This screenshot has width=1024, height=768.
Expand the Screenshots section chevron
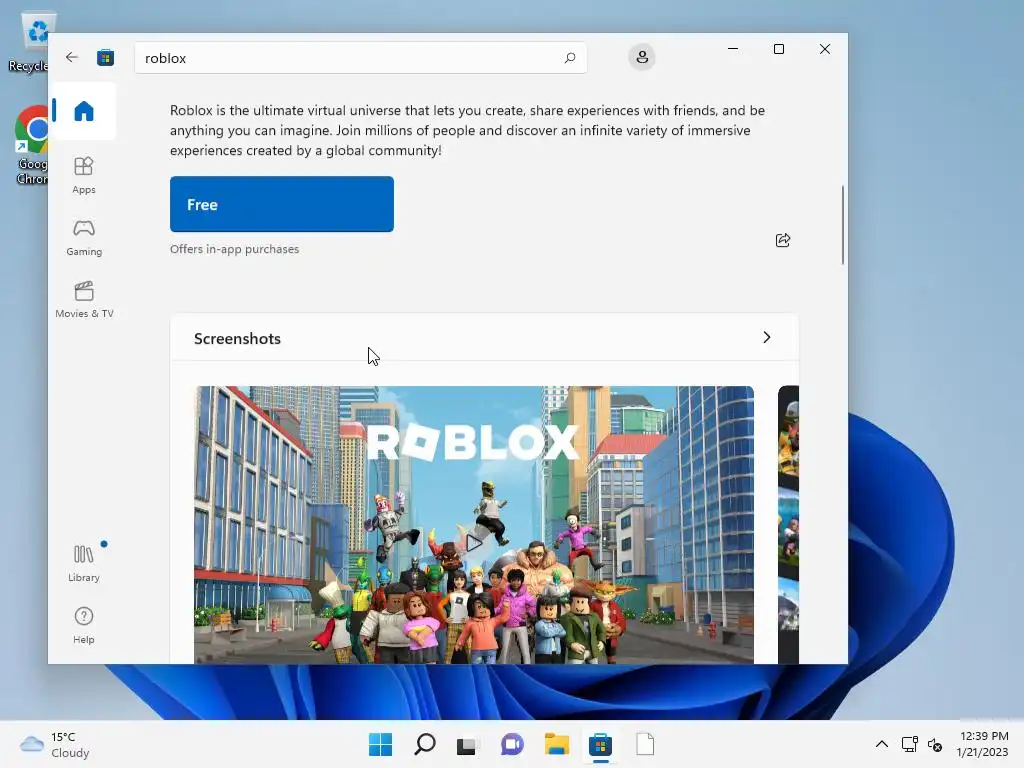(767, 338)
